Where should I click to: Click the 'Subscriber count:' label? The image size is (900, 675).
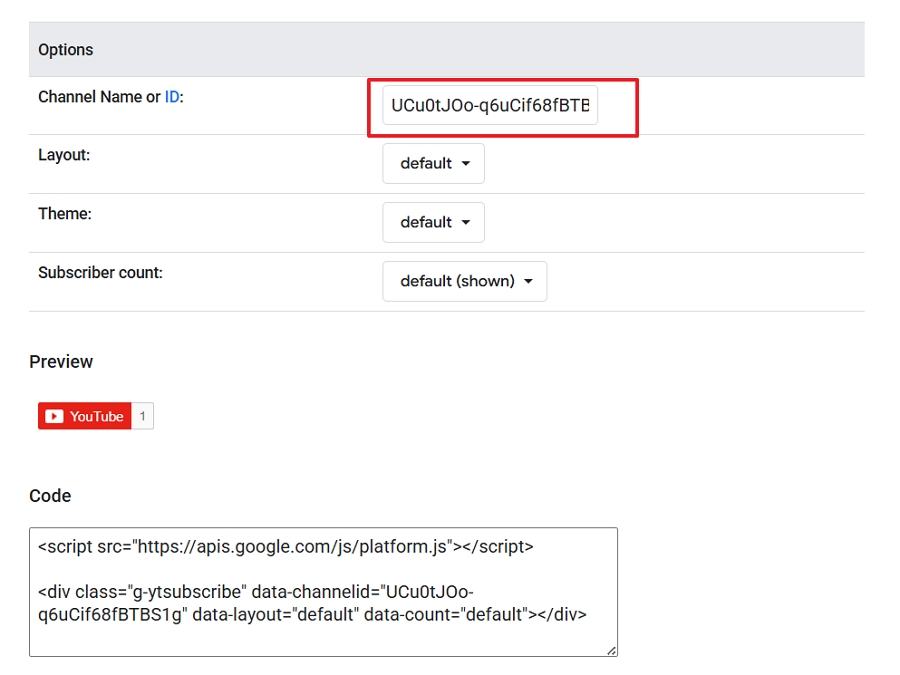pyautogui.click(x=100, y=273)
